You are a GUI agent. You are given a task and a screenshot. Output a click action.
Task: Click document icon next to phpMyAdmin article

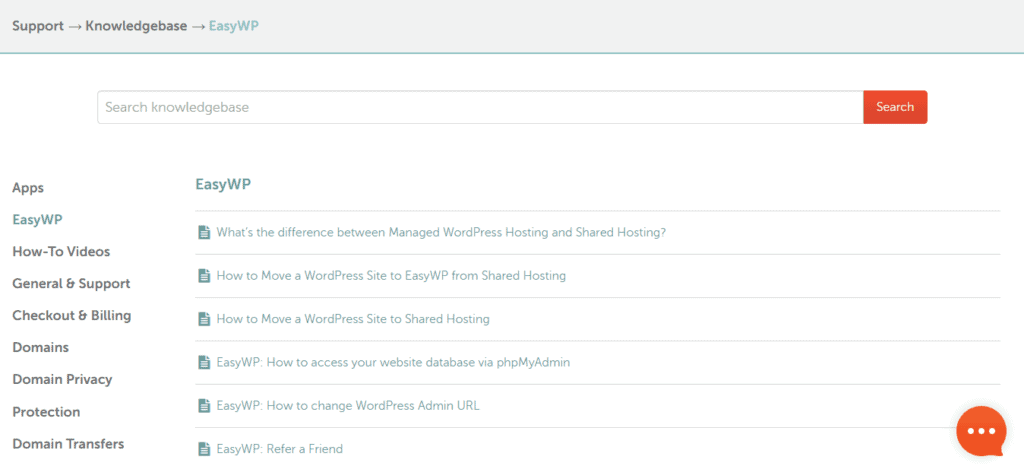coord(204,362)
